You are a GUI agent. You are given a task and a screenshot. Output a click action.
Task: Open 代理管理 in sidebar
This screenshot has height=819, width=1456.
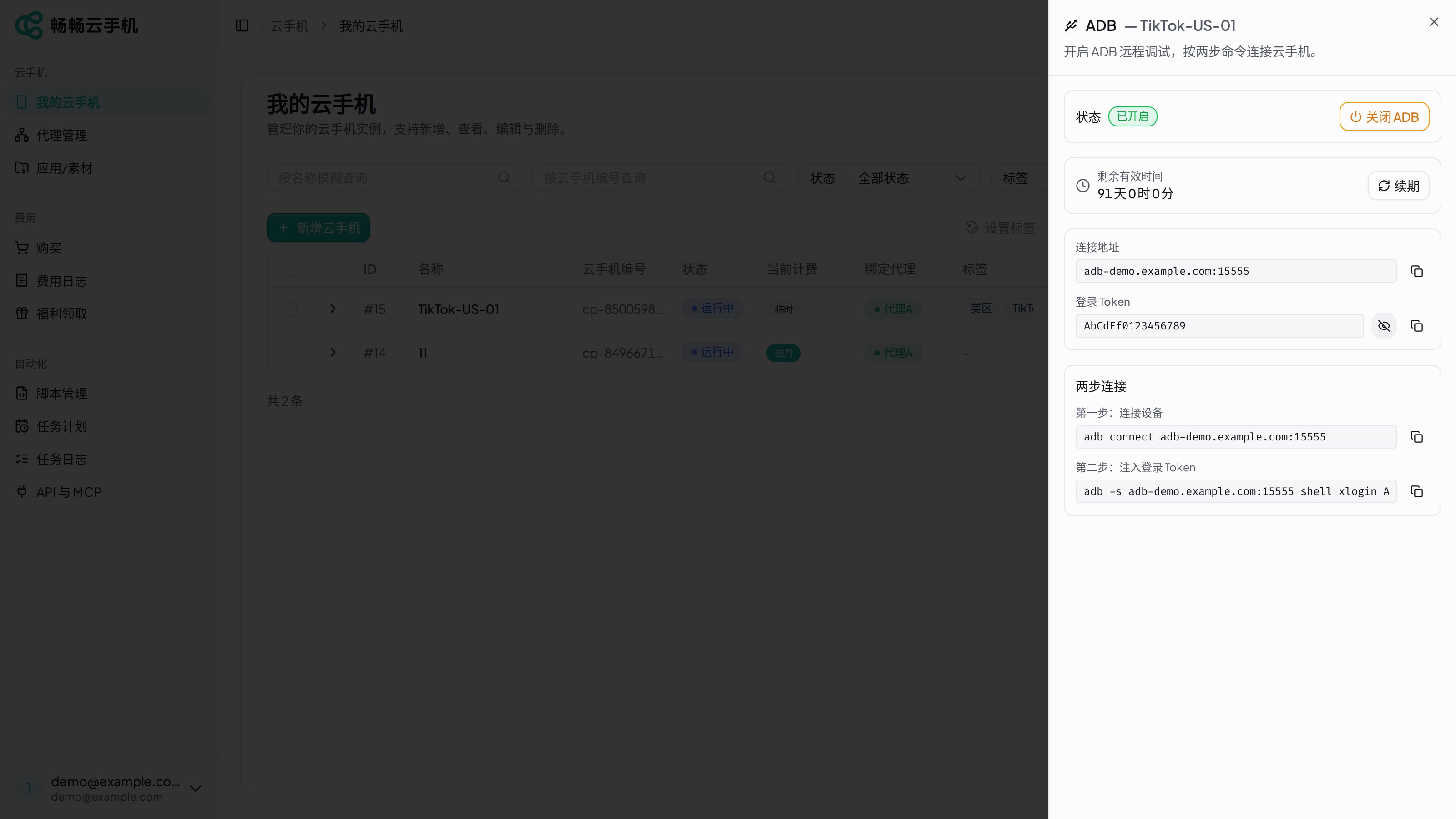[x=109, y=135]
